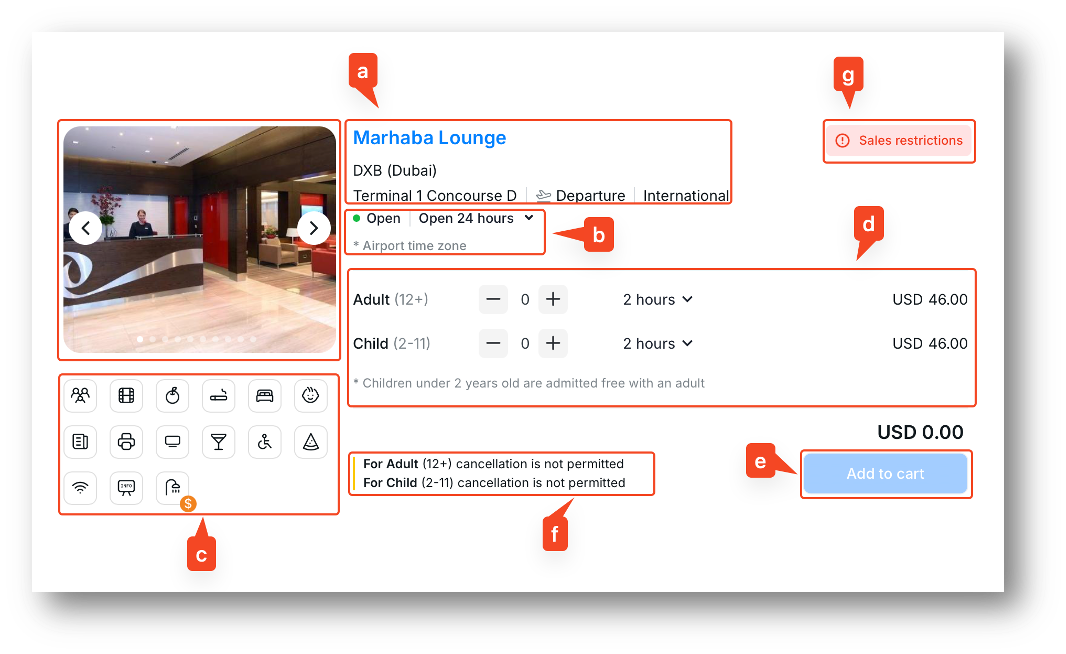Increase the Adult ticket count
1066x654 pixels.
[x=553, y=299]
